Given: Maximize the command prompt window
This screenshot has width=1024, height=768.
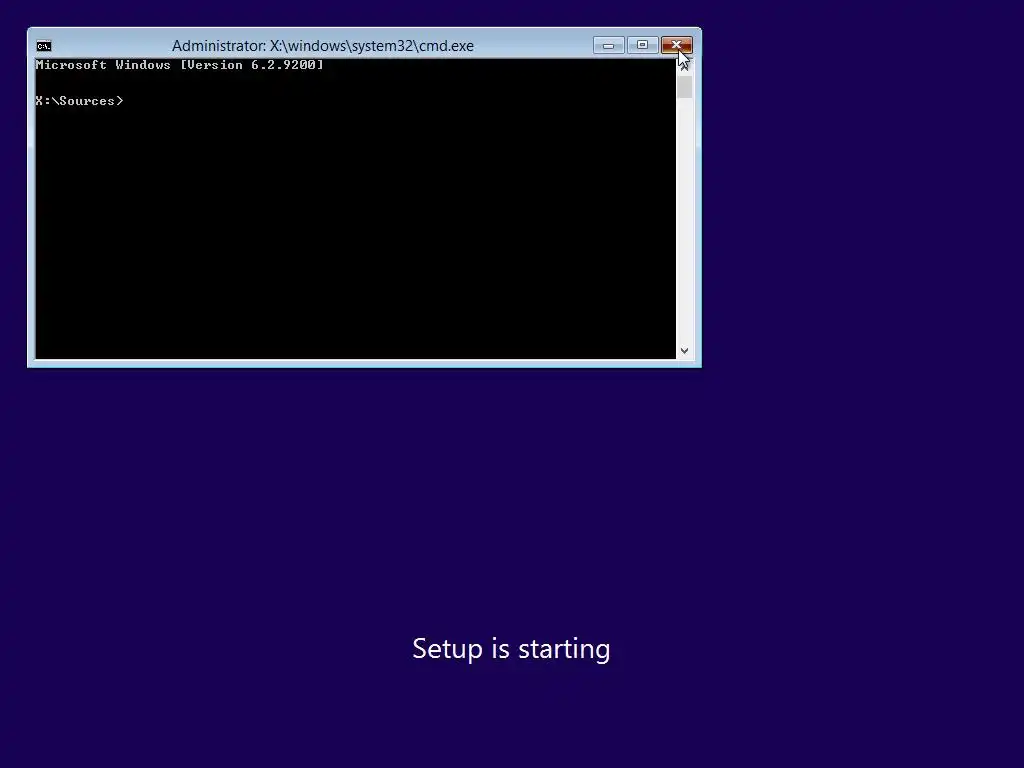Looking at the screenshot, I should [x=643, y=45].
